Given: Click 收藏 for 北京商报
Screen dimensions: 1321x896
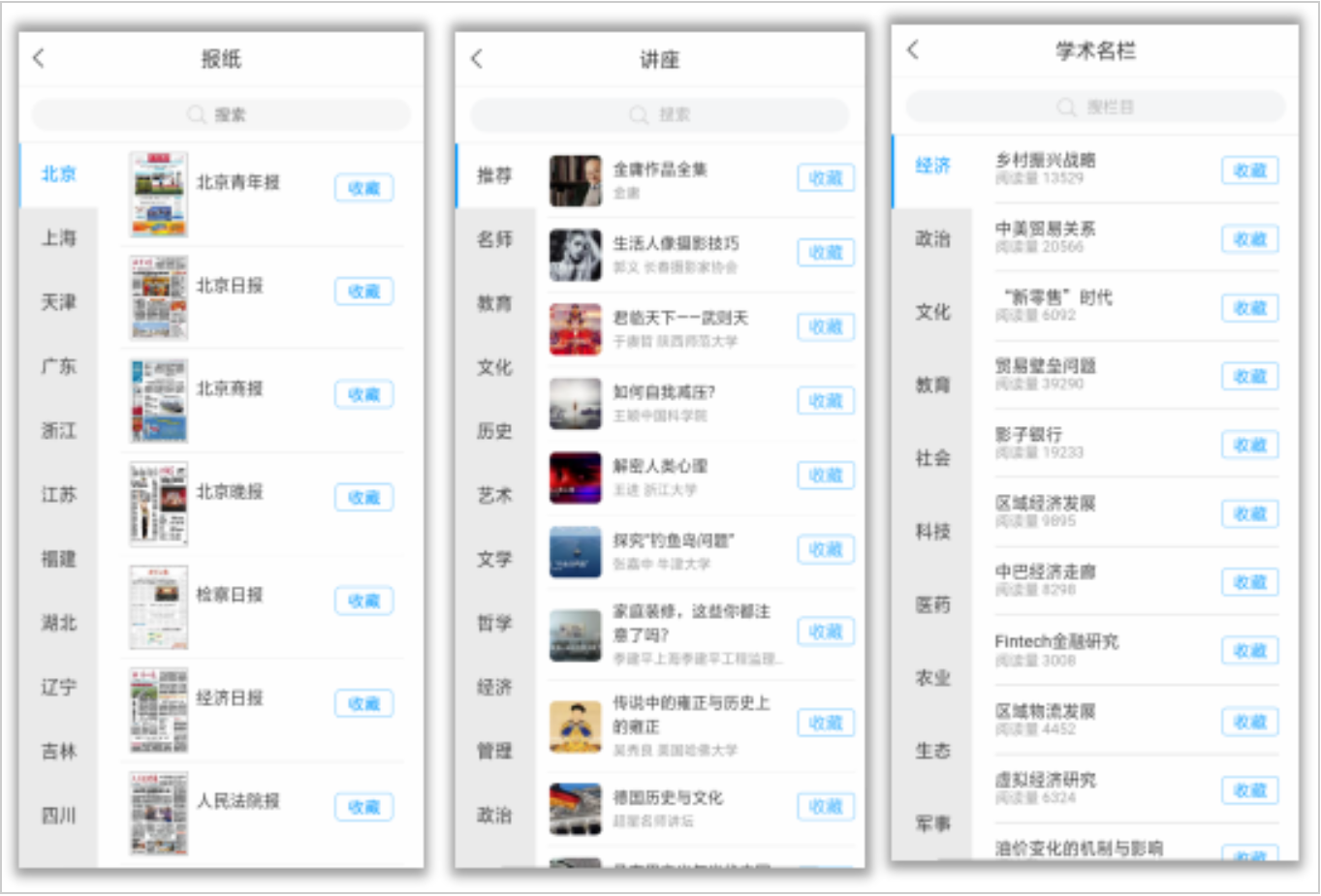Looking at the screenshot, I should coord(363,394).
